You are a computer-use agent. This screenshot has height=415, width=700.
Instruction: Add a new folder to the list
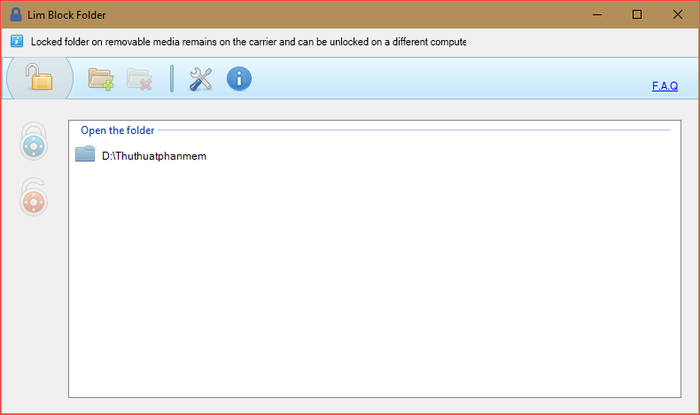(100, 79)
